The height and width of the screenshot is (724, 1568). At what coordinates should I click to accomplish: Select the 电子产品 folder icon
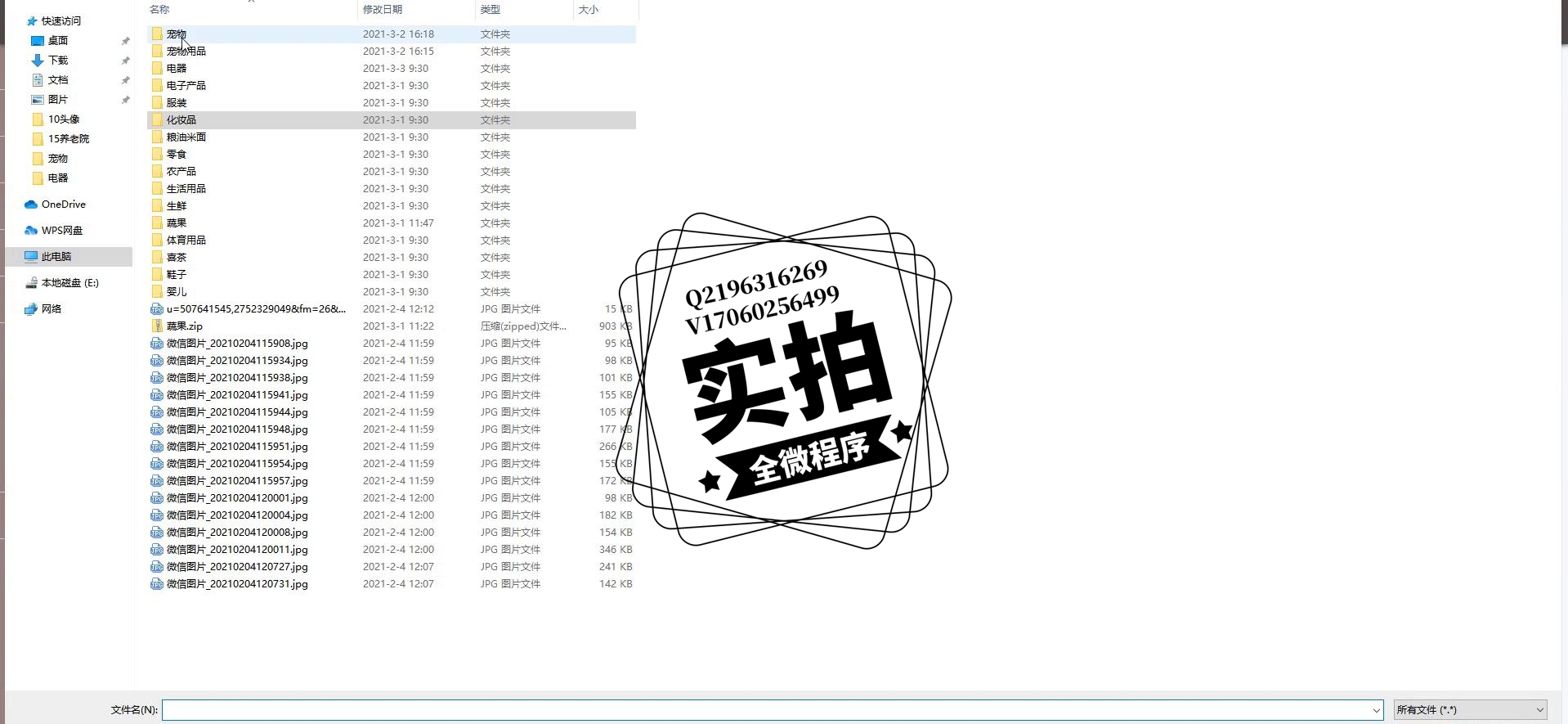[157, 86]
